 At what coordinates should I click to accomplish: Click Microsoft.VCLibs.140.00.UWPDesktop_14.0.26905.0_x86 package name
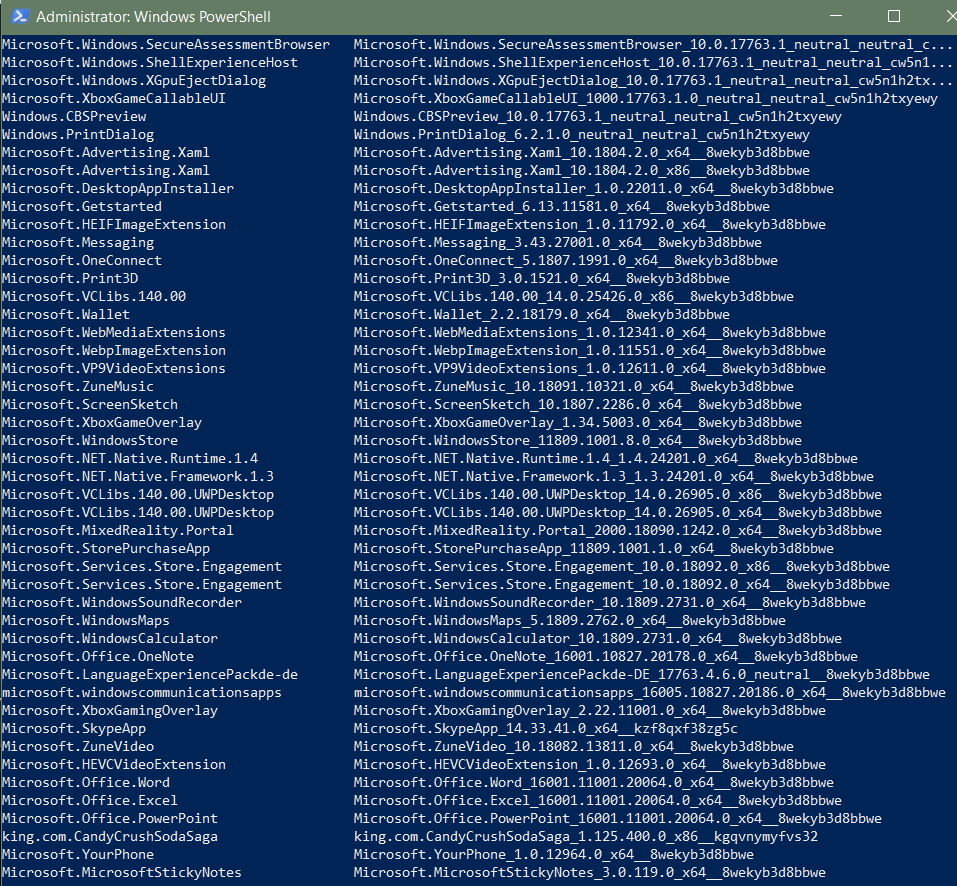coord(618,495)
